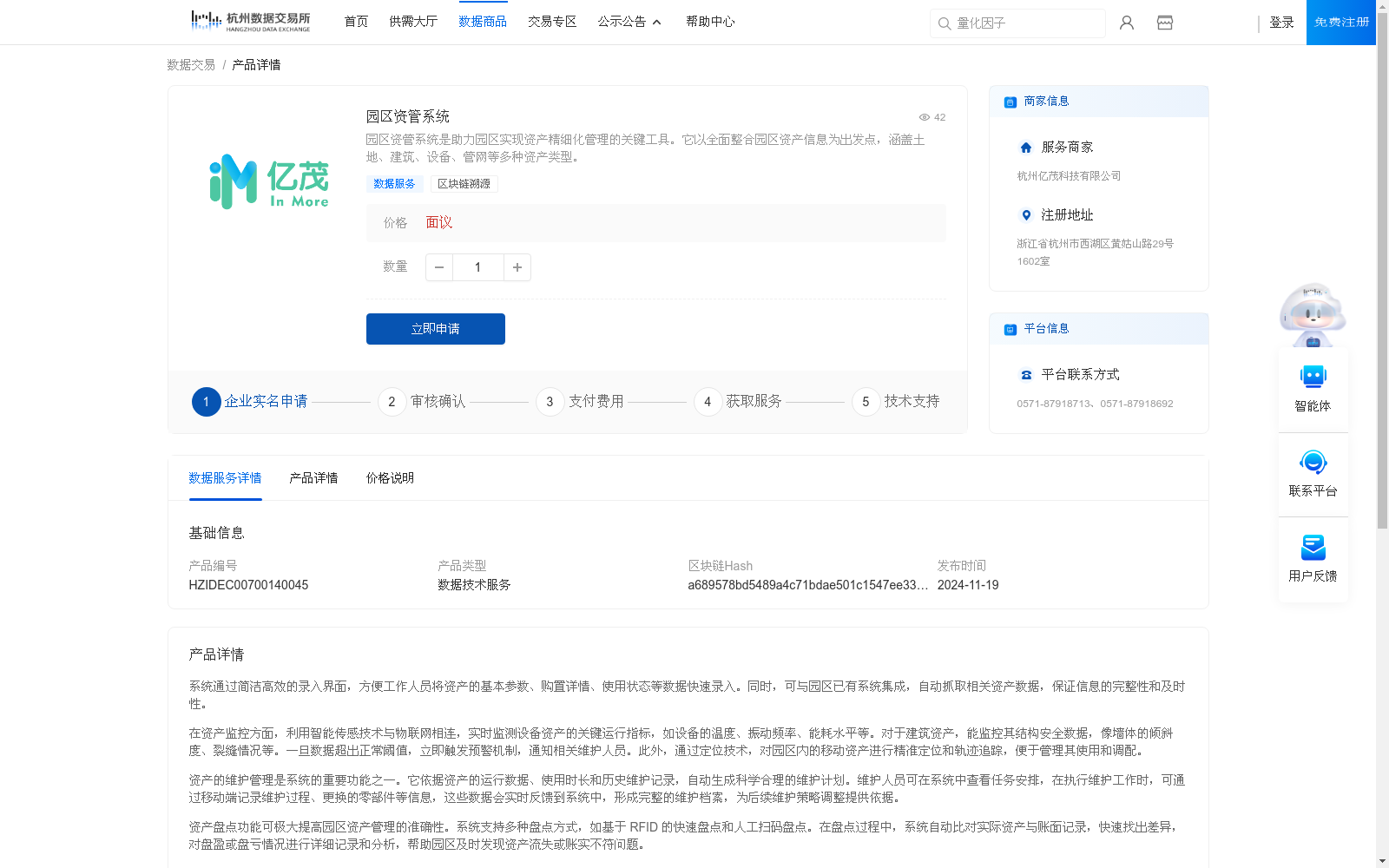Viewport: 1389px width, 868px height.
Task: Click step 2 审核确认
Action: pyautogui.click(x=422, y=402)
